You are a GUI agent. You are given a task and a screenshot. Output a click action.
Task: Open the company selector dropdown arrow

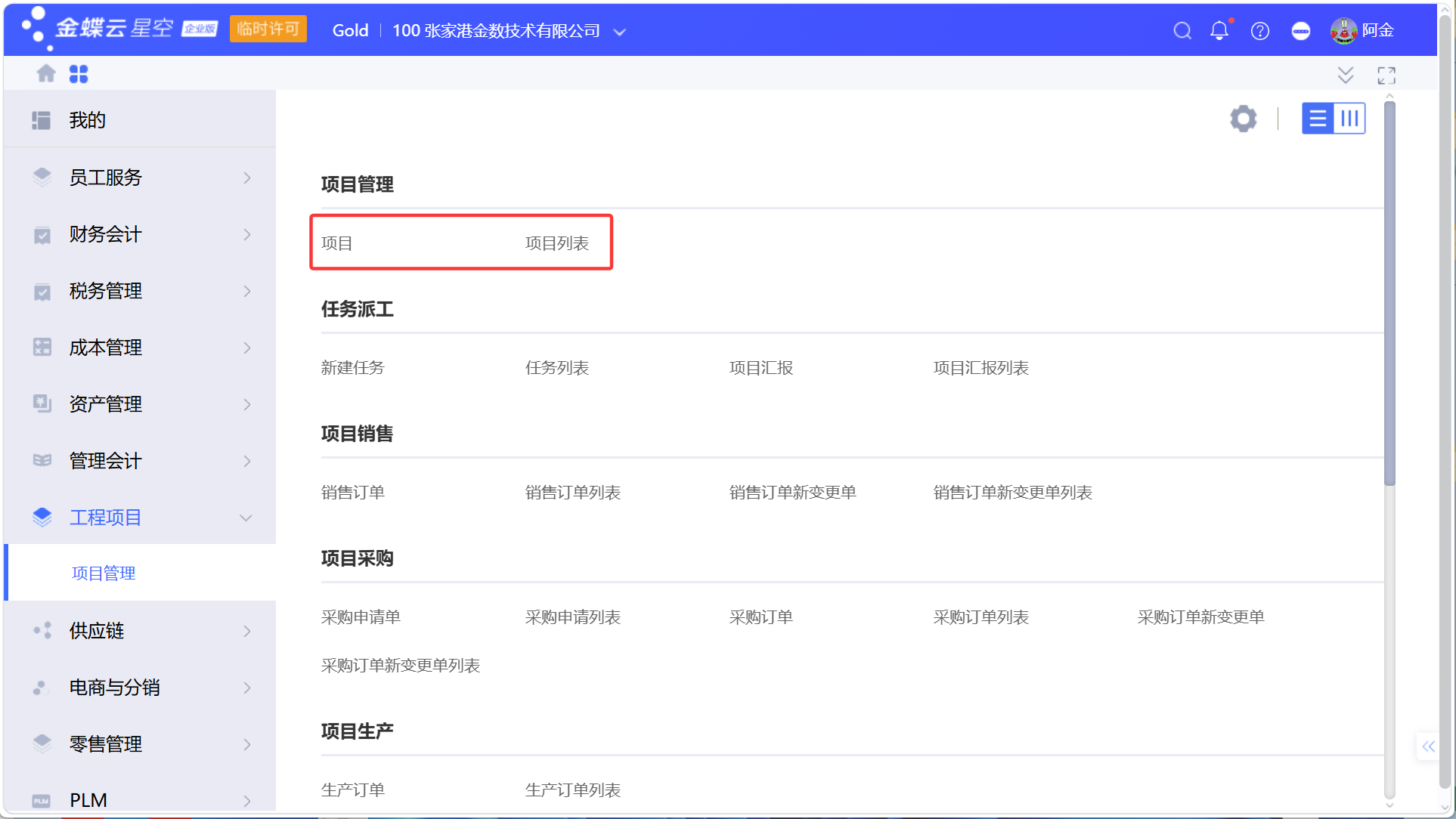pyautogui.click(x=620, y=32)
